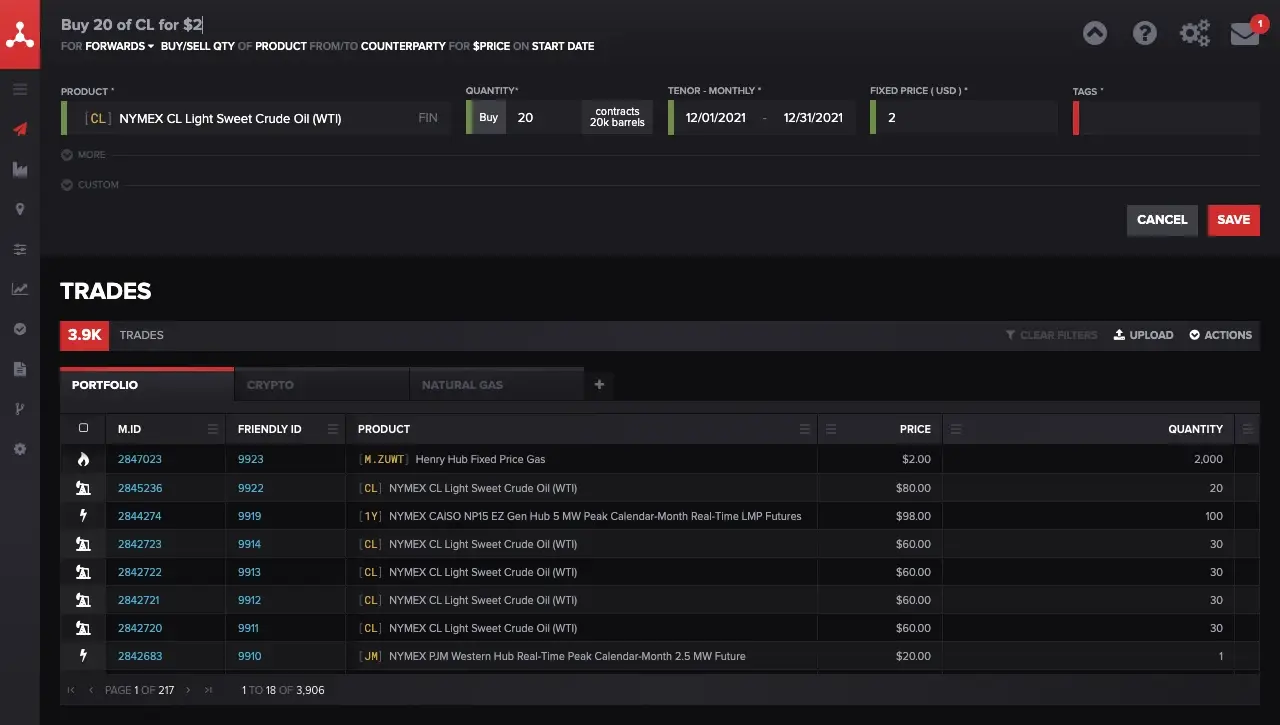The width and height of the screenshot is (1280, 725).
Task: Click NYMEX PJM Western Hub product row
Action: [x=567, y=656]
